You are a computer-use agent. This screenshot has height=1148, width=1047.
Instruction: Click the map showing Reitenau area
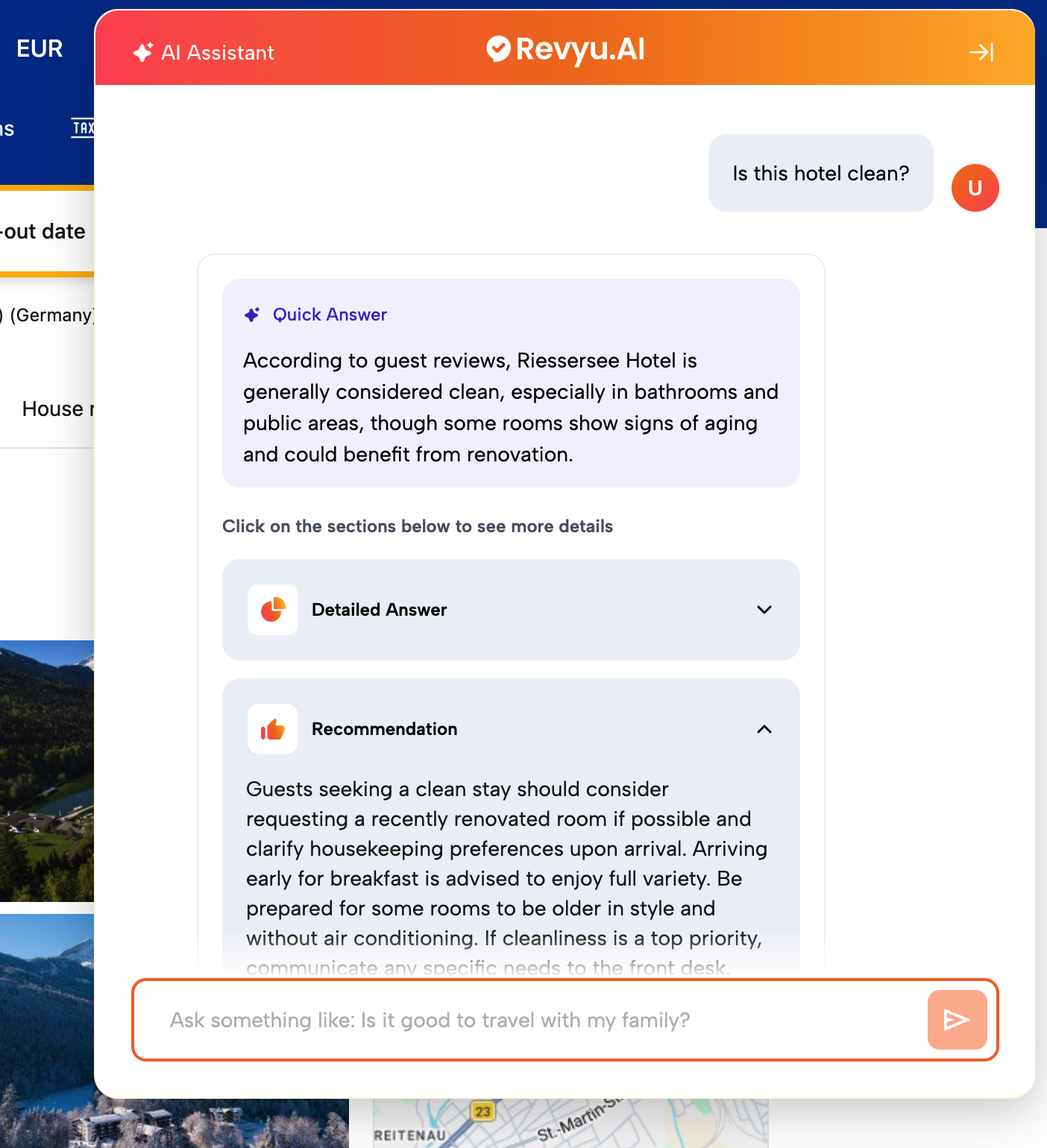point(570,1123)
